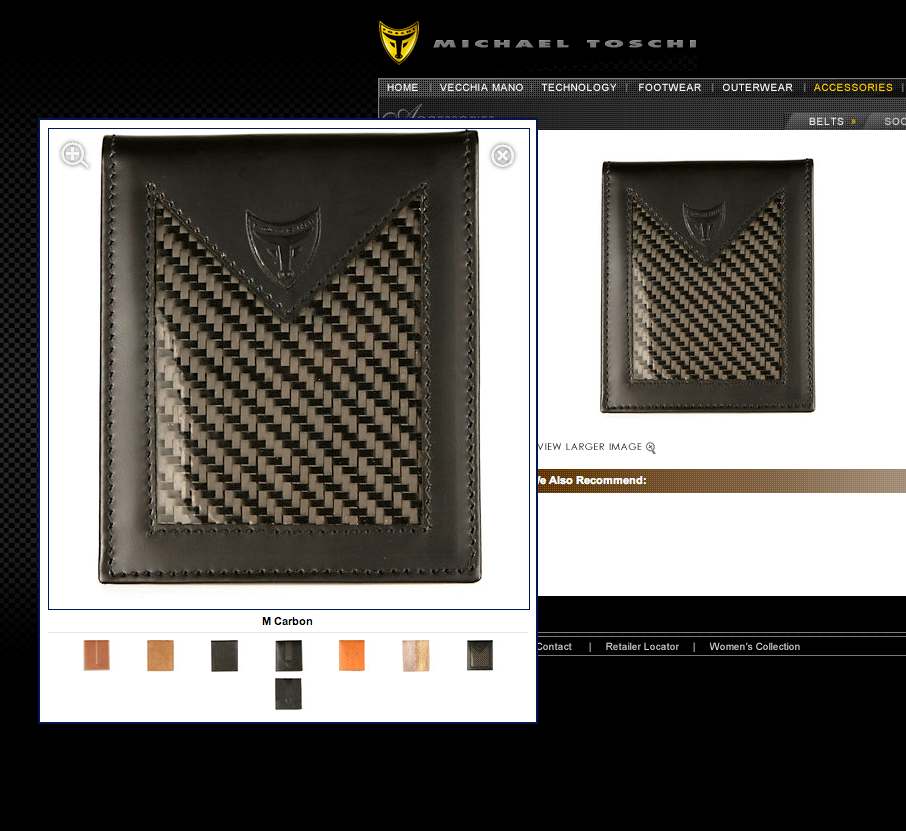Navigate to Outerwear
906x831 pixels.
pyautogui.click(x=757, y=88)
